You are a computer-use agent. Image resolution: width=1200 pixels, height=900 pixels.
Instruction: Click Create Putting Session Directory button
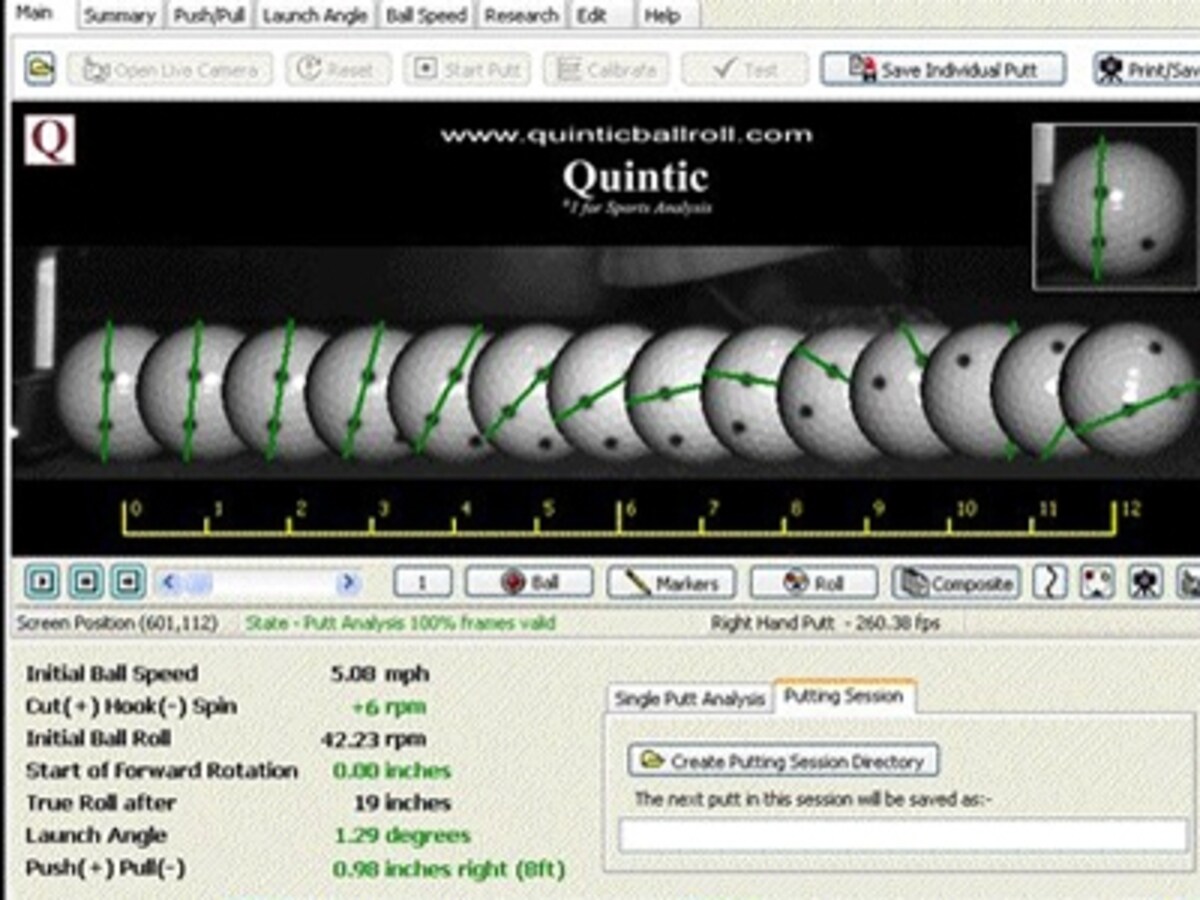(x=783, y=761)
